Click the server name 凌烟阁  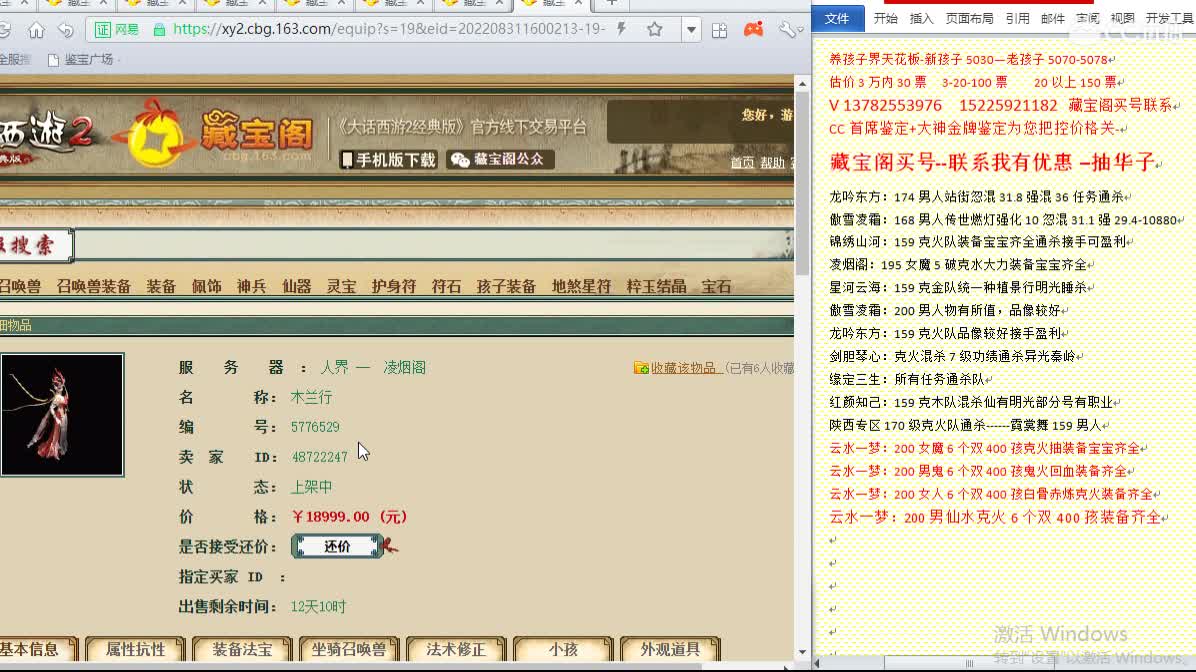[x=404, y=368]
